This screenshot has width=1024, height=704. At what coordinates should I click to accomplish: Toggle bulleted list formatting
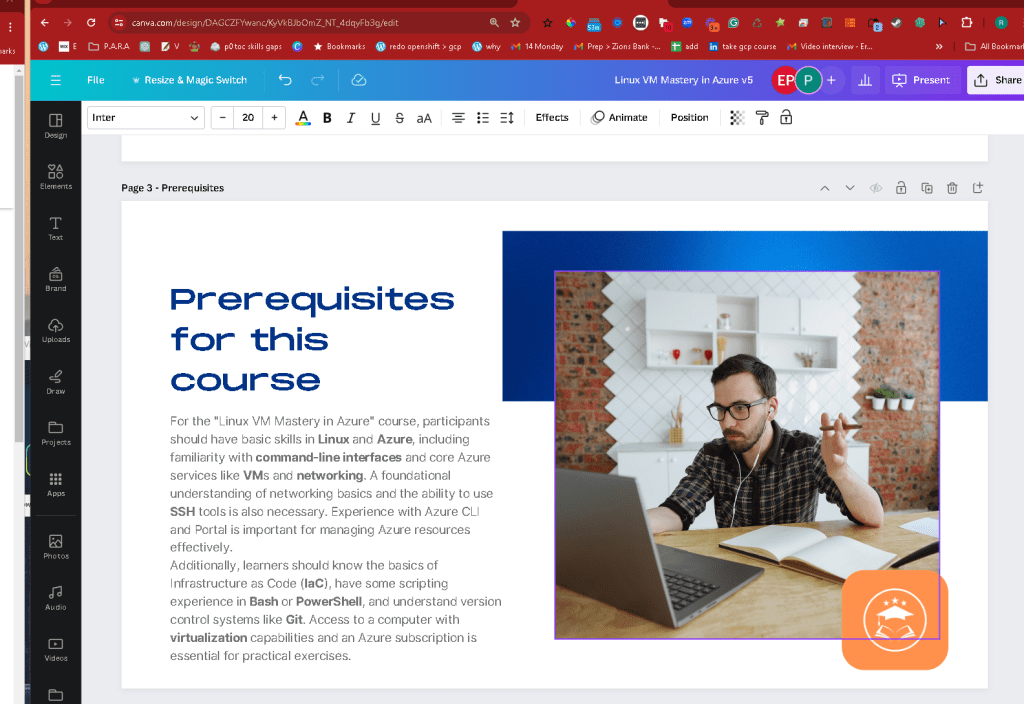(x=483, y=118)
